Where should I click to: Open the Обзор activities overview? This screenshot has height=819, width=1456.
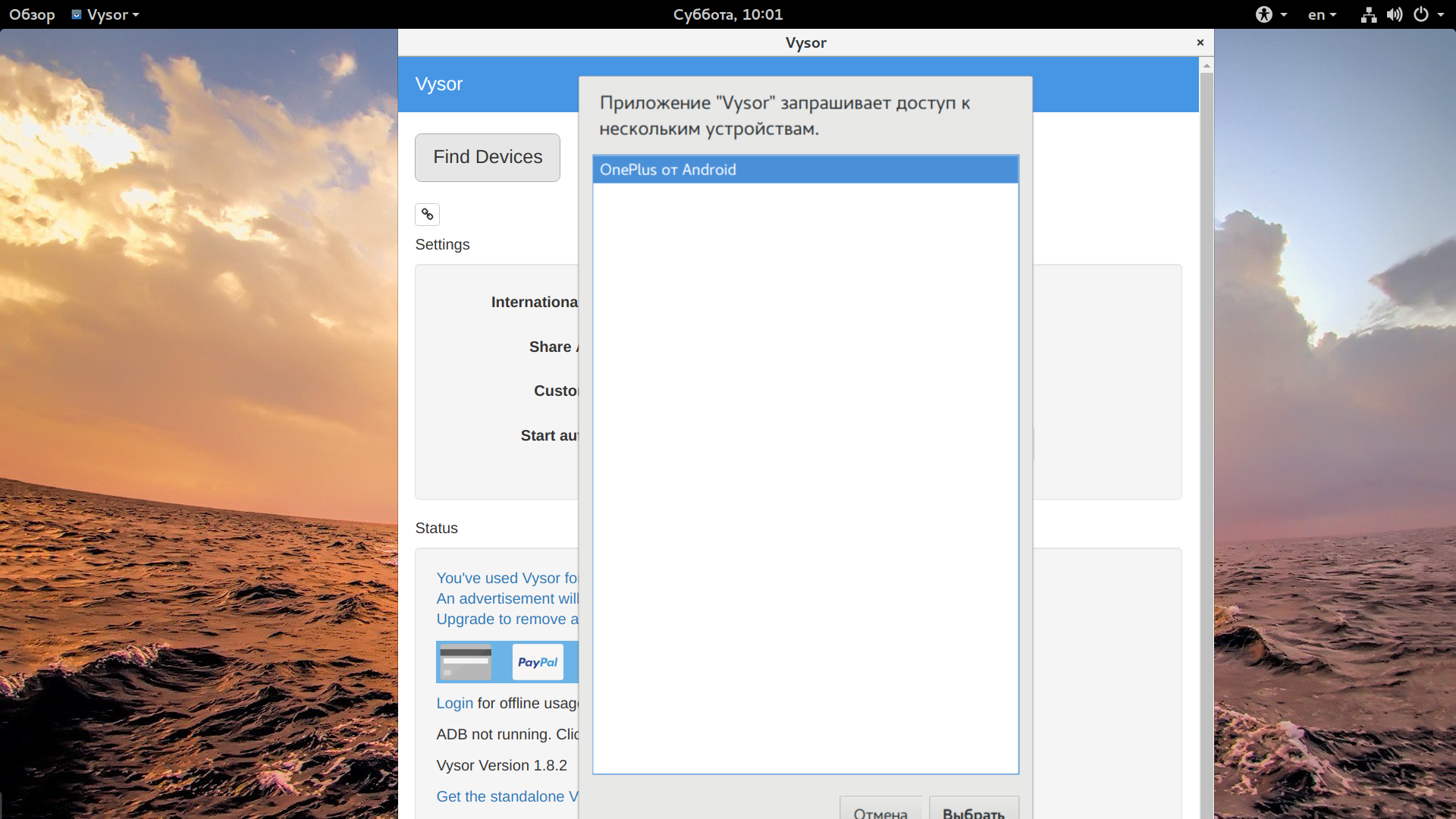(32, 14)
